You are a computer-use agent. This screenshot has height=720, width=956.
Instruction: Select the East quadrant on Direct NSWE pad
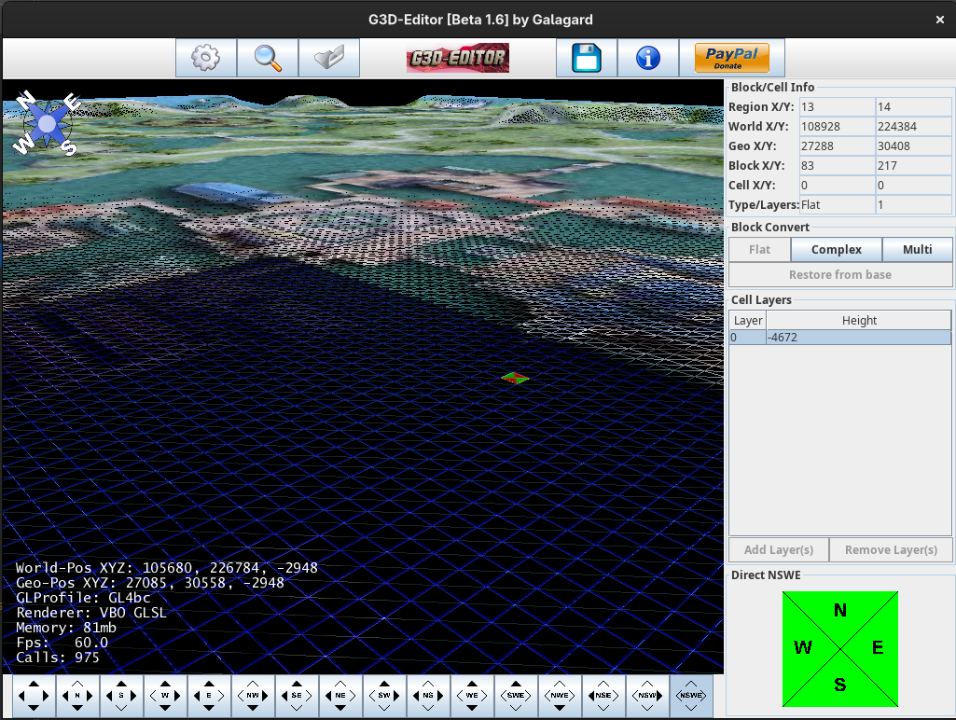[877, 648]
